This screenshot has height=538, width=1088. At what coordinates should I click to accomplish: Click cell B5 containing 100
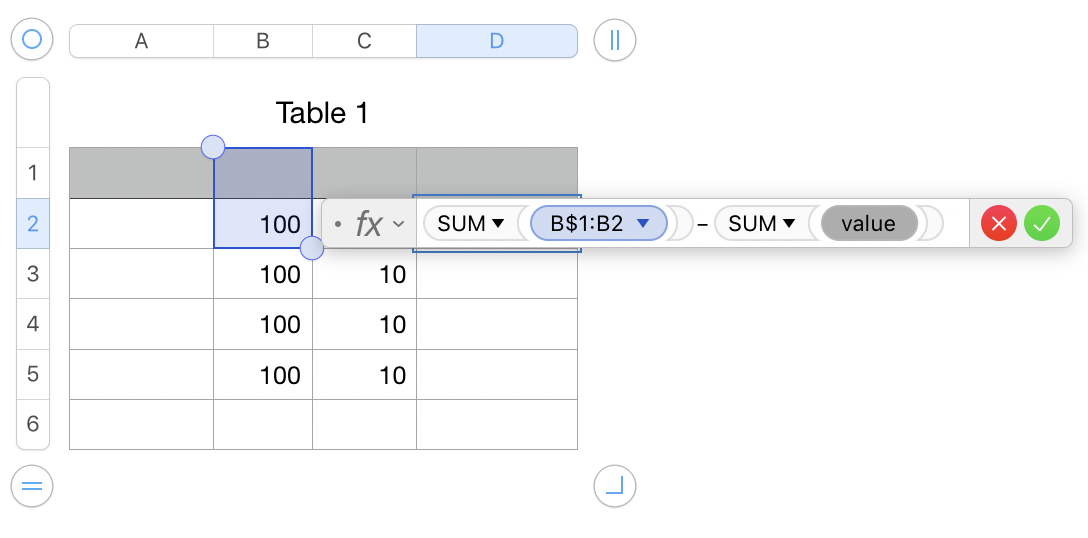[263, 375]
